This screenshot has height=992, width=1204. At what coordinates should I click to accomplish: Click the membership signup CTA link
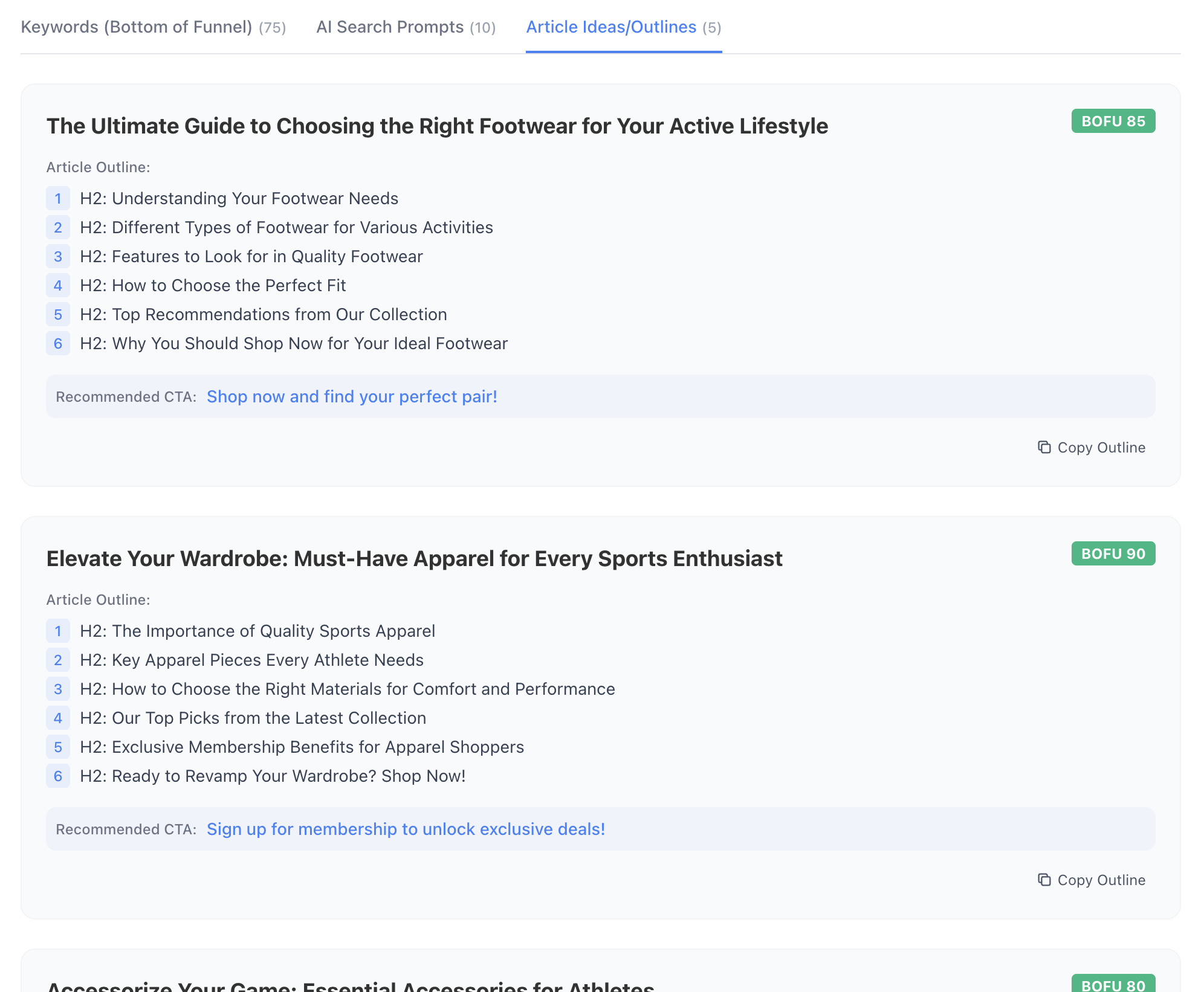pos(406,829)
